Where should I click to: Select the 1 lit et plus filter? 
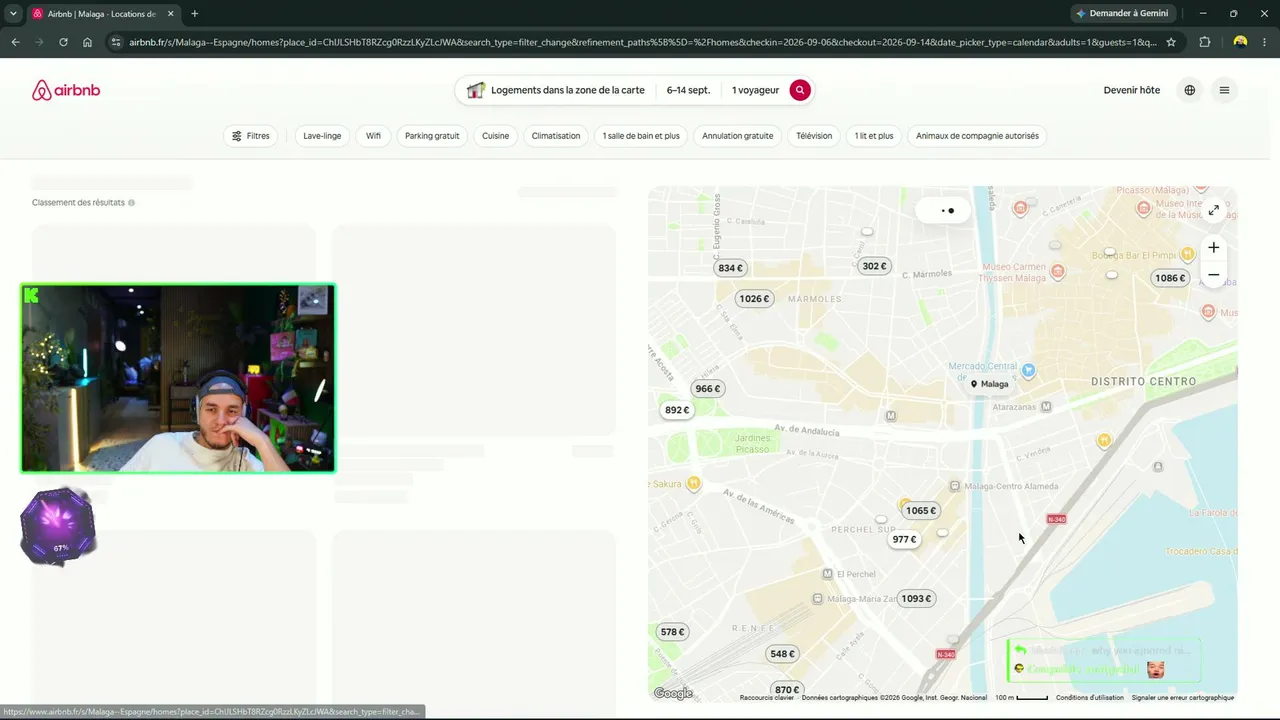[x=874, y=136]
